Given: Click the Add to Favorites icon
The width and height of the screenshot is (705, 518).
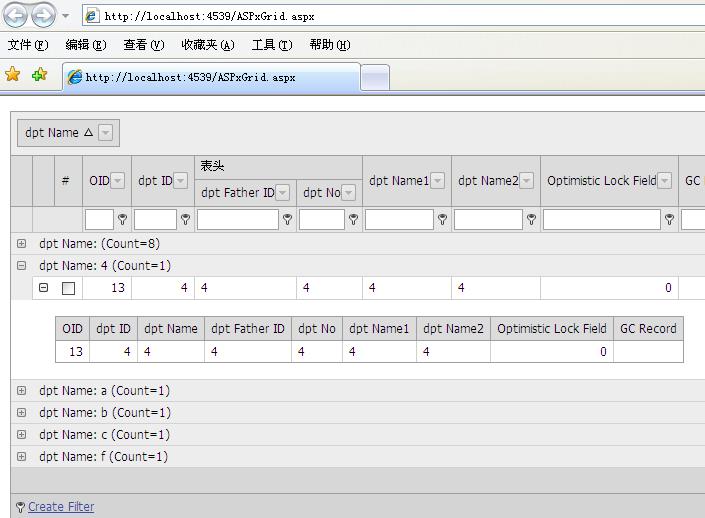Looking at the screenshot, I should pyautogui.click(x=39, y=75).
